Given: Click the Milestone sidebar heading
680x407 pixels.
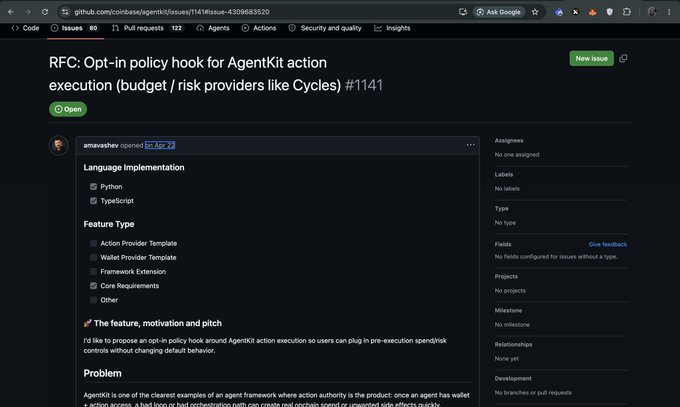Looking at the screenshot, I should coord(508,311).
